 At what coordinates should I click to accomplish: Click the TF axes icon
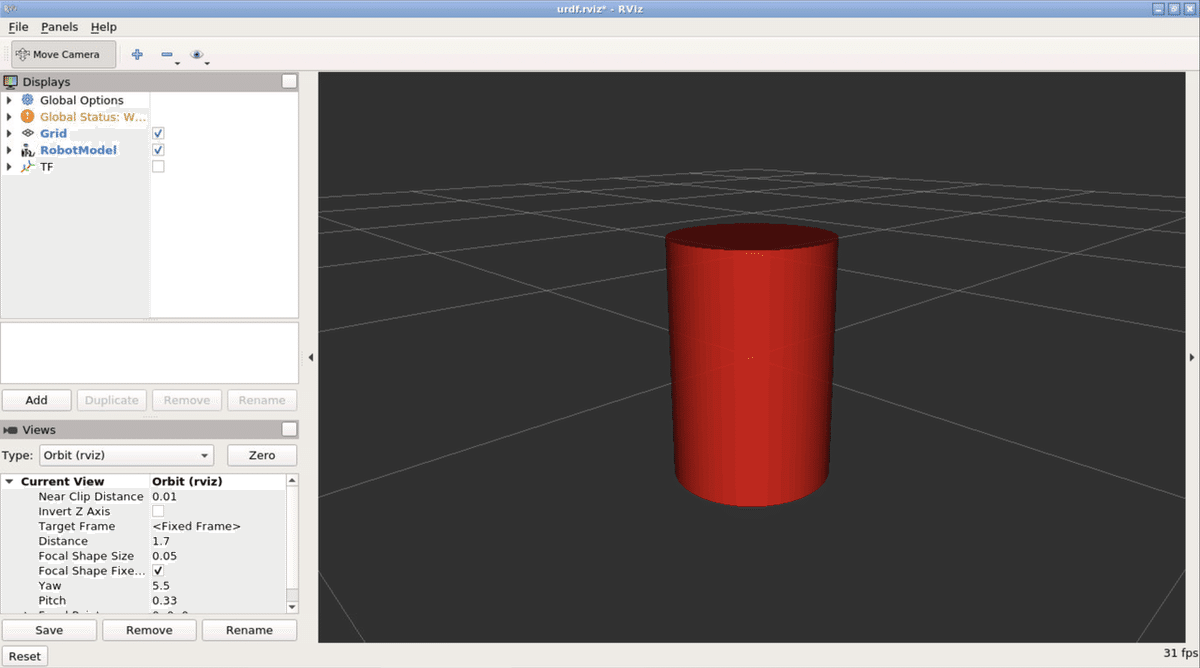click(28, 167)
